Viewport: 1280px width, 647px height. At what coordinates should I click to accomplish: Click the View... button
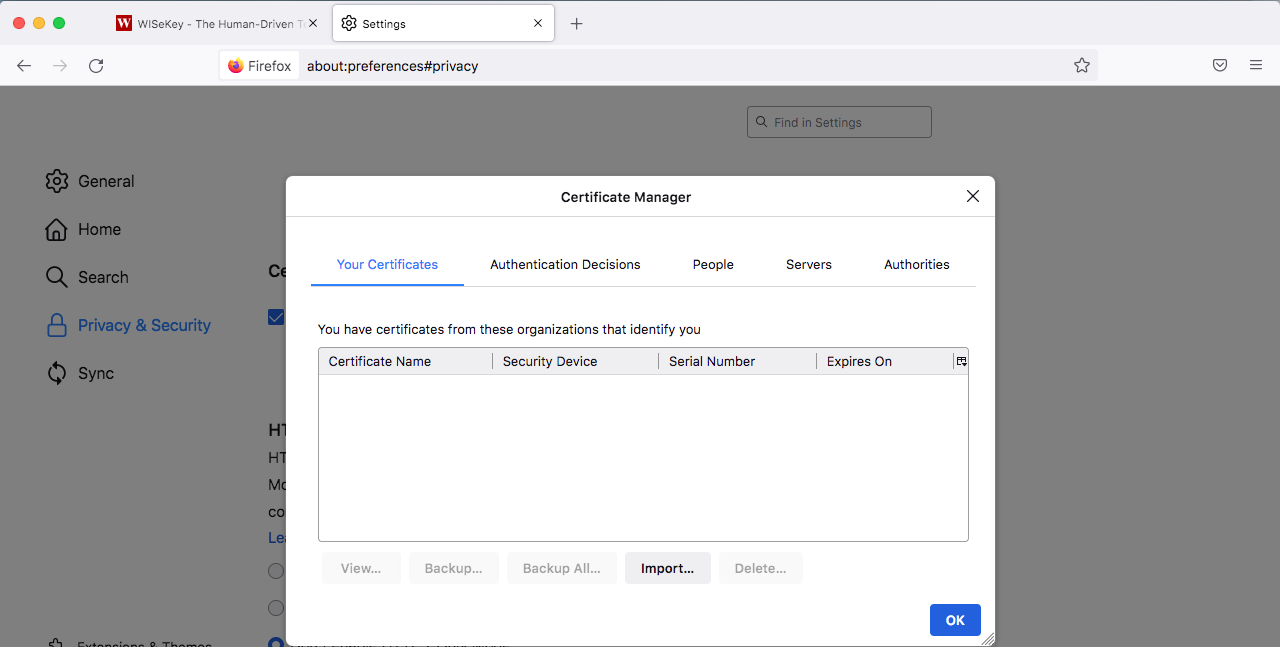tap(361, 568)
